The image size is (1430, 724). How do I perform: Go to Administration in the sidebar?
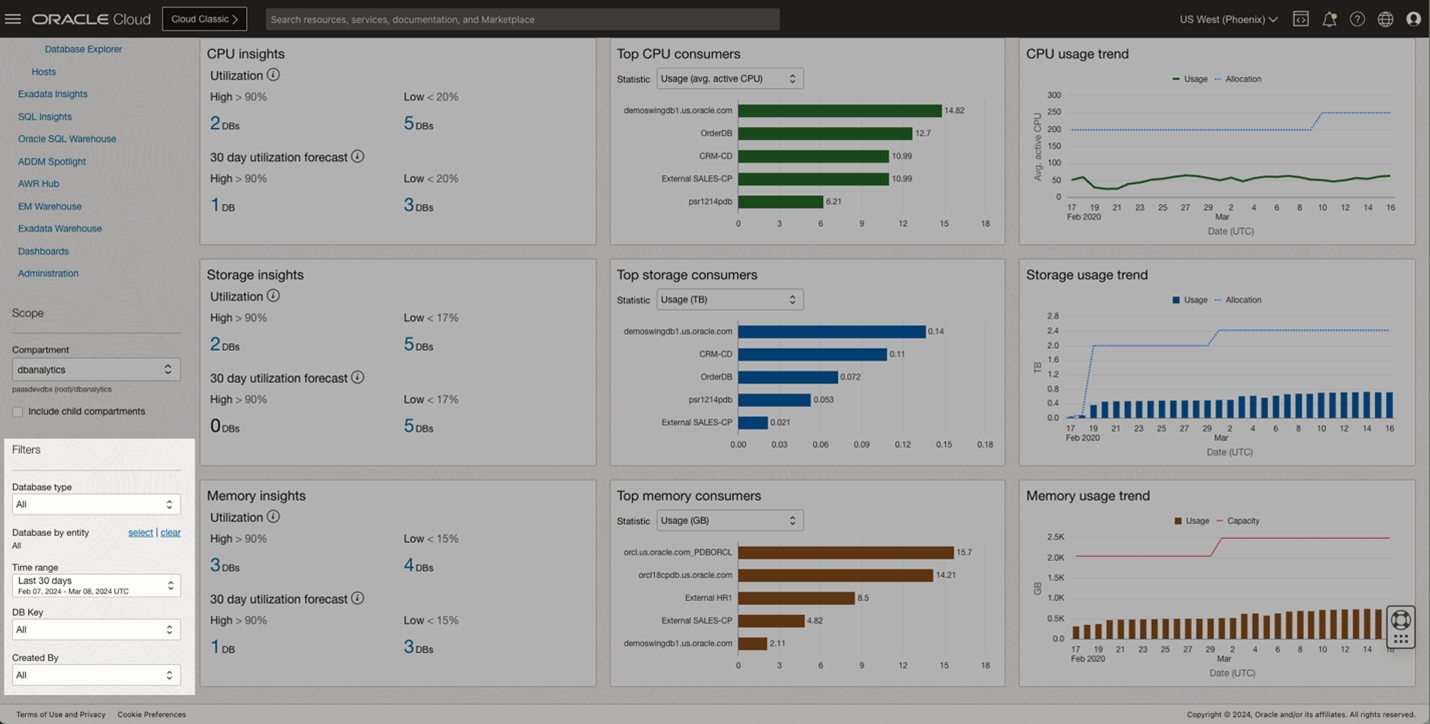(48, 274)
